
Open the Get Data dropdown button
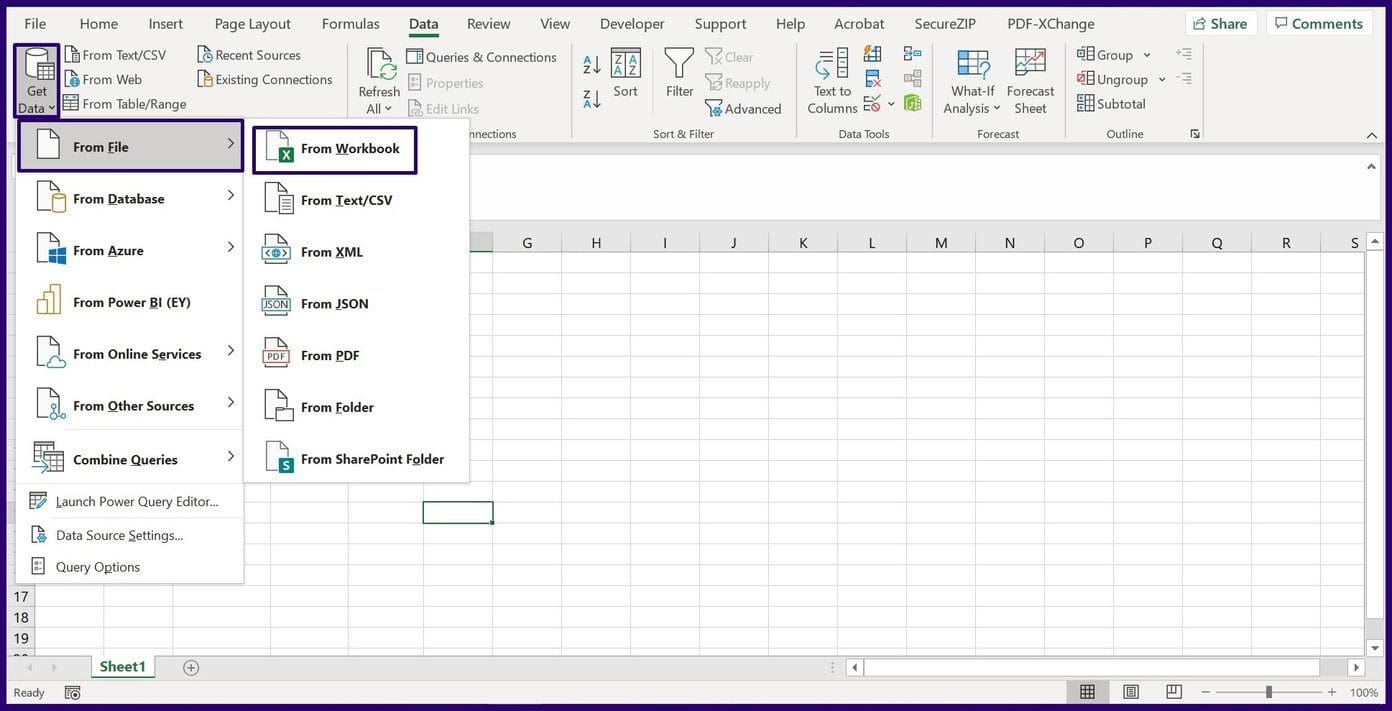click(x=37, y=81)
